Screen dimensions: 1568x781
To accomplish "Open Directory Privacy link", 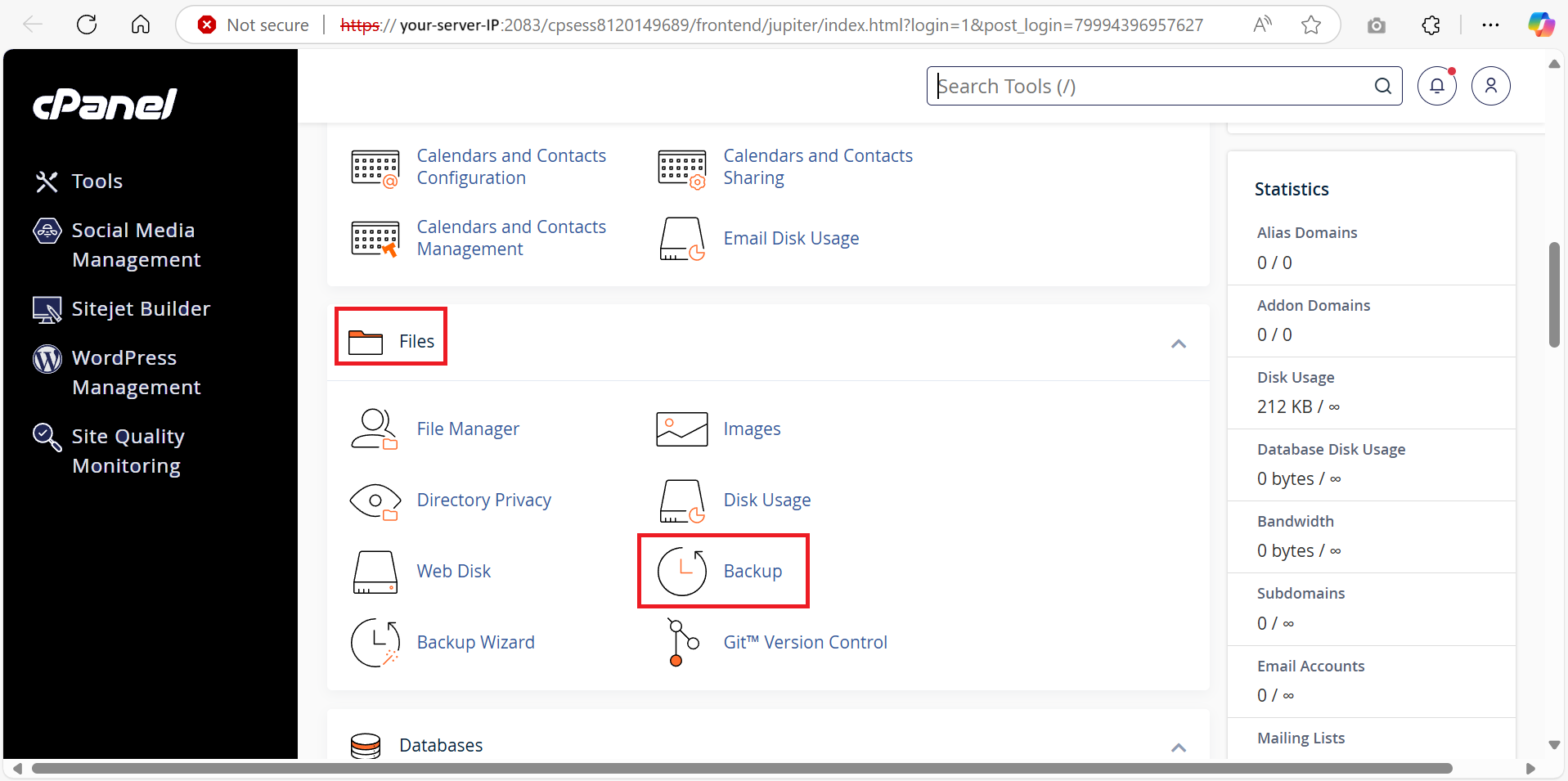I will click(483, 500).
